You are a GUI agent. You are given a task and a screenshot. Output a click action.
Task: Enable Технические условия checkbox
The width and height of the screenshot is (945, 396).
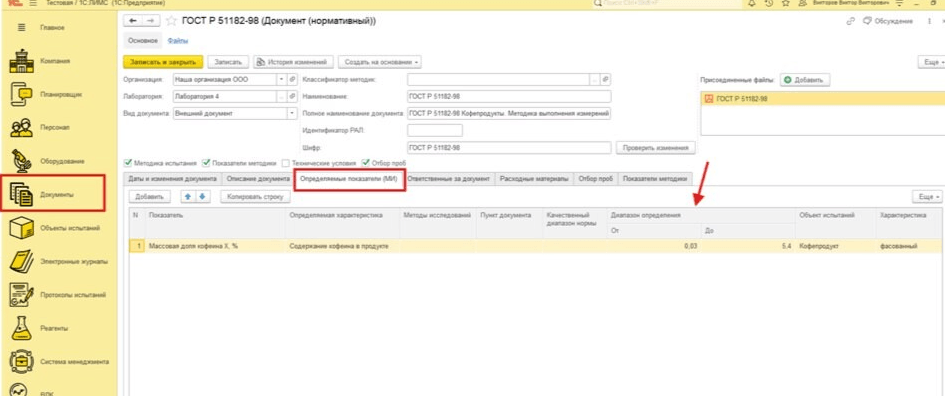[x=286, y=163]
